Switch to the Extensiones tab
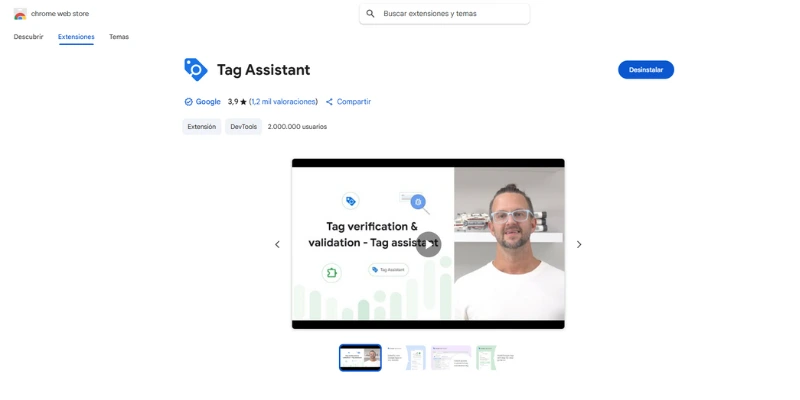This screenshot has width=800, height=400. [x=76, y=37]
